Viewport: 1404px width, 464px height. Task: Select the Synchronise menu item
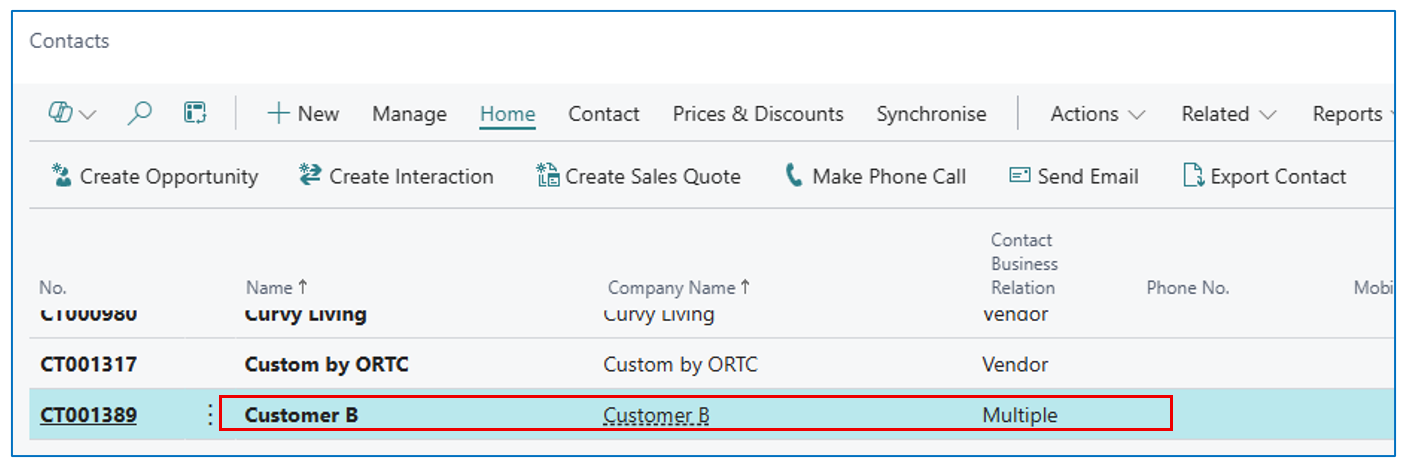point(931,114)
